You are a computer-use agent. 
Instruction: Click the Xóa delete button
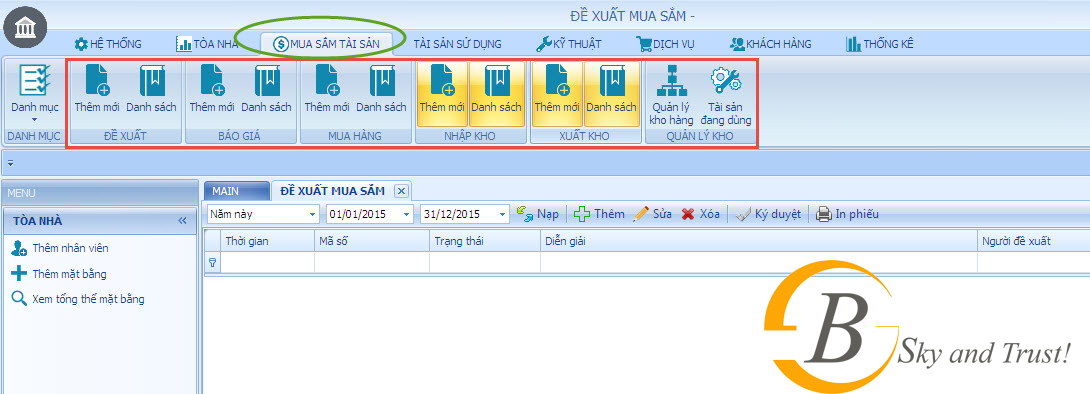coord(701,214)
